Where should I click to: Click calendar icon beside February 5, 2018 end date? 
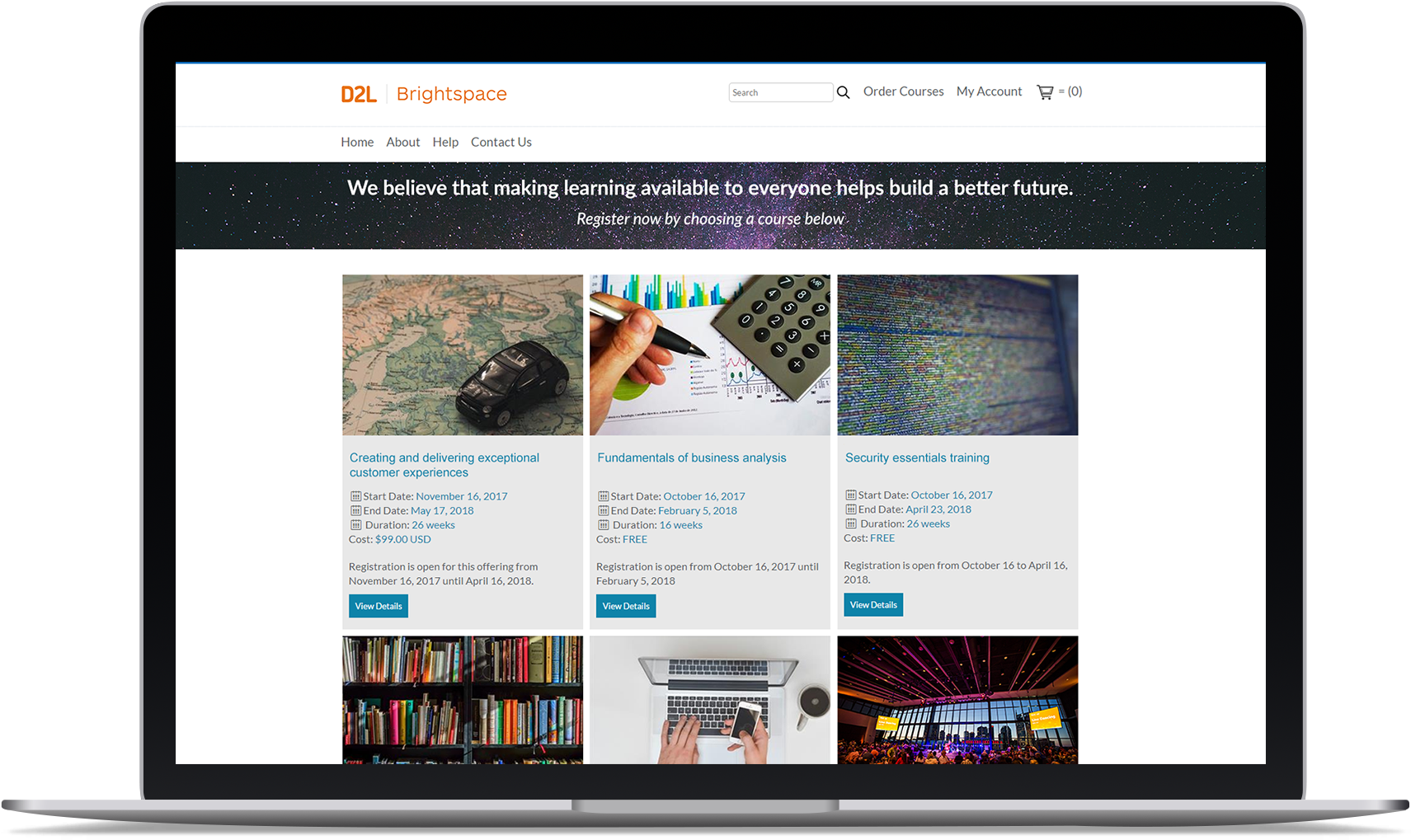pyautogui.click(x=604, y=511)
